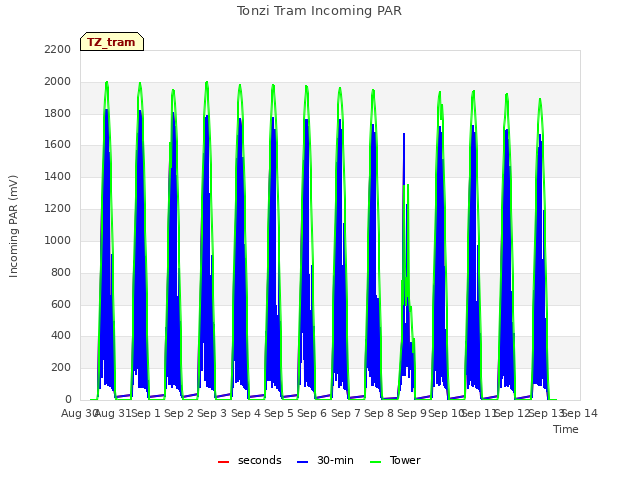Click the 600 y-axis tick label
The height and width of the screenshot is (480, 640).
[61, 304]
